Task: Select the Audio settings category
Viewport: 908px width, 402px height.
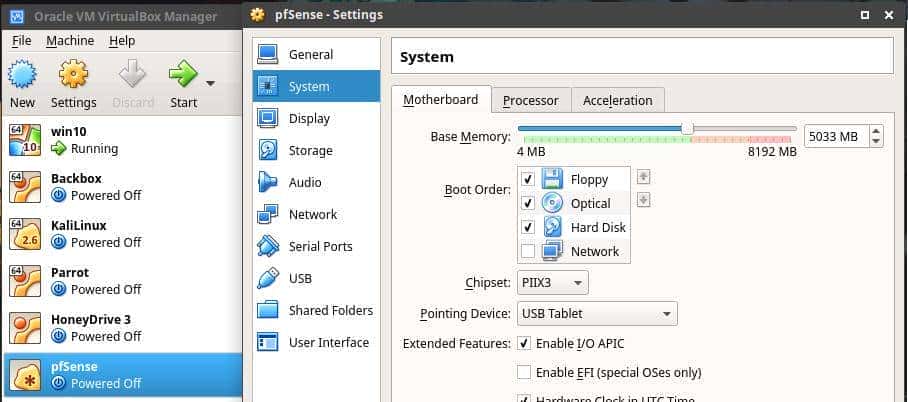Action: [305, 183]
